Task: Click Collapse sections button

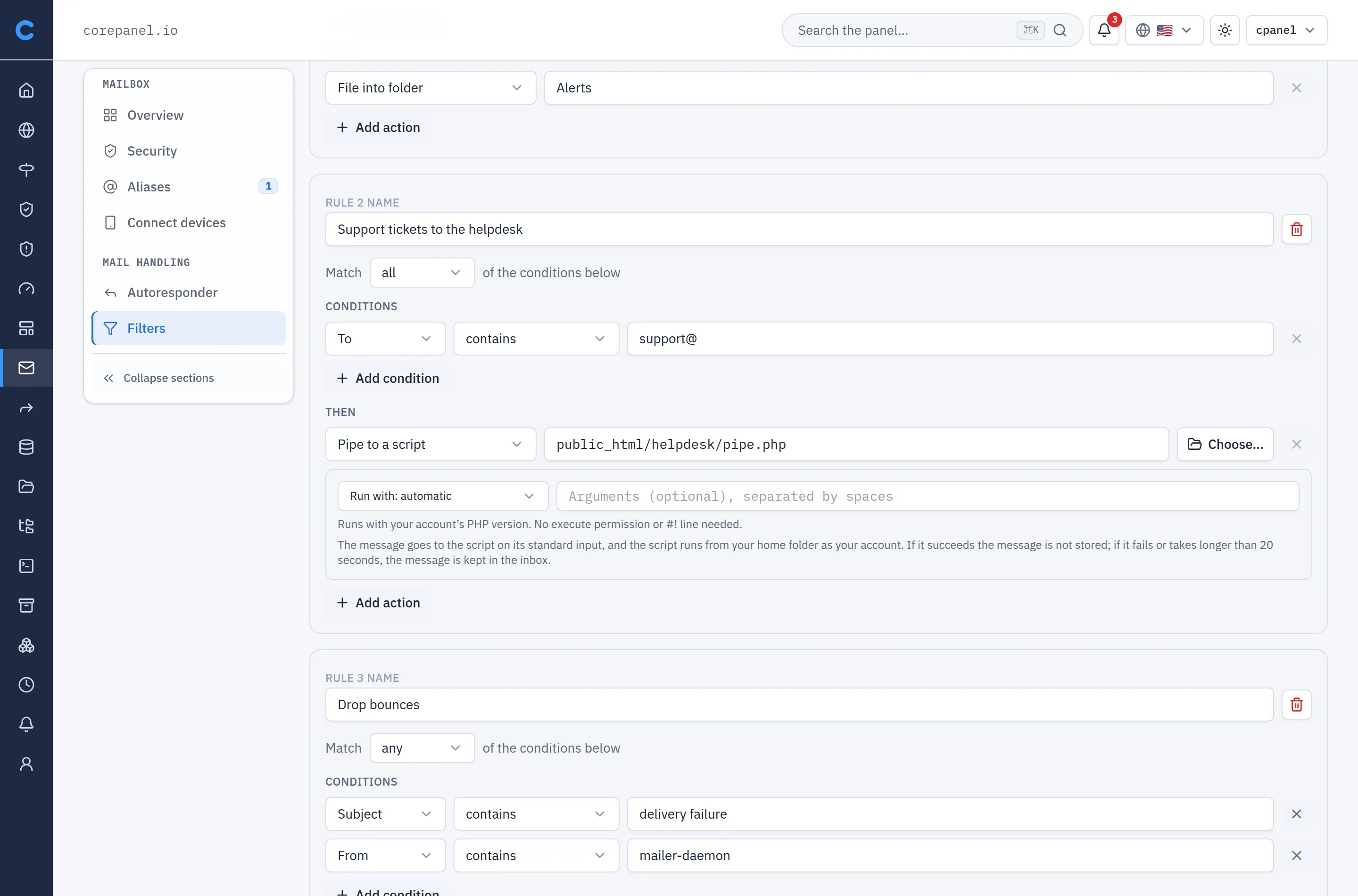Action: pos(189,378)
